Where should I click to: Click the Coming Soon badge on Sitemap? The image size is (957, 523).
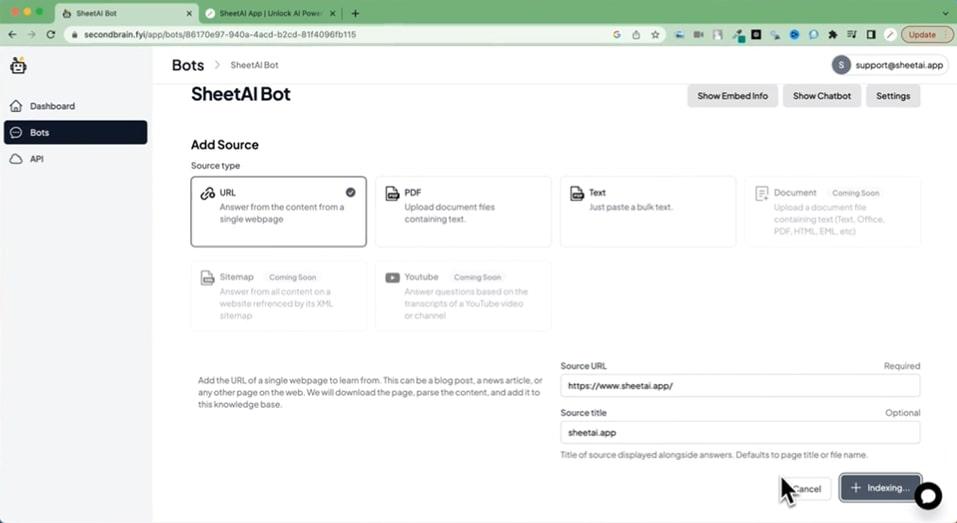pyautogui.click(x=292, y=277)
